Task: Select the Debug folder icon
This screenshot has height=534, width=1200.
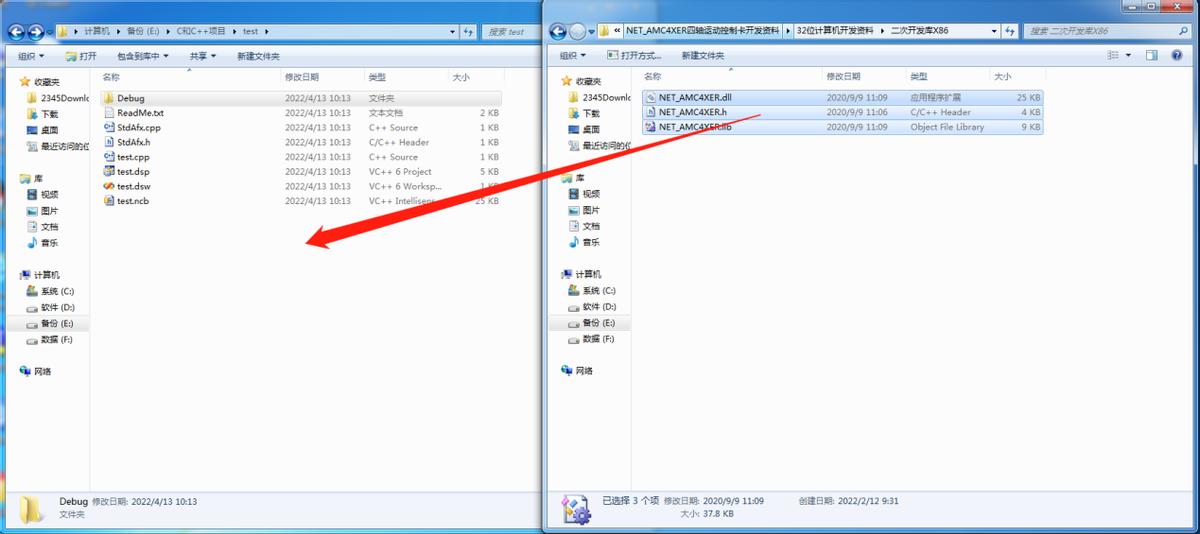Action: tap(109, 98)
